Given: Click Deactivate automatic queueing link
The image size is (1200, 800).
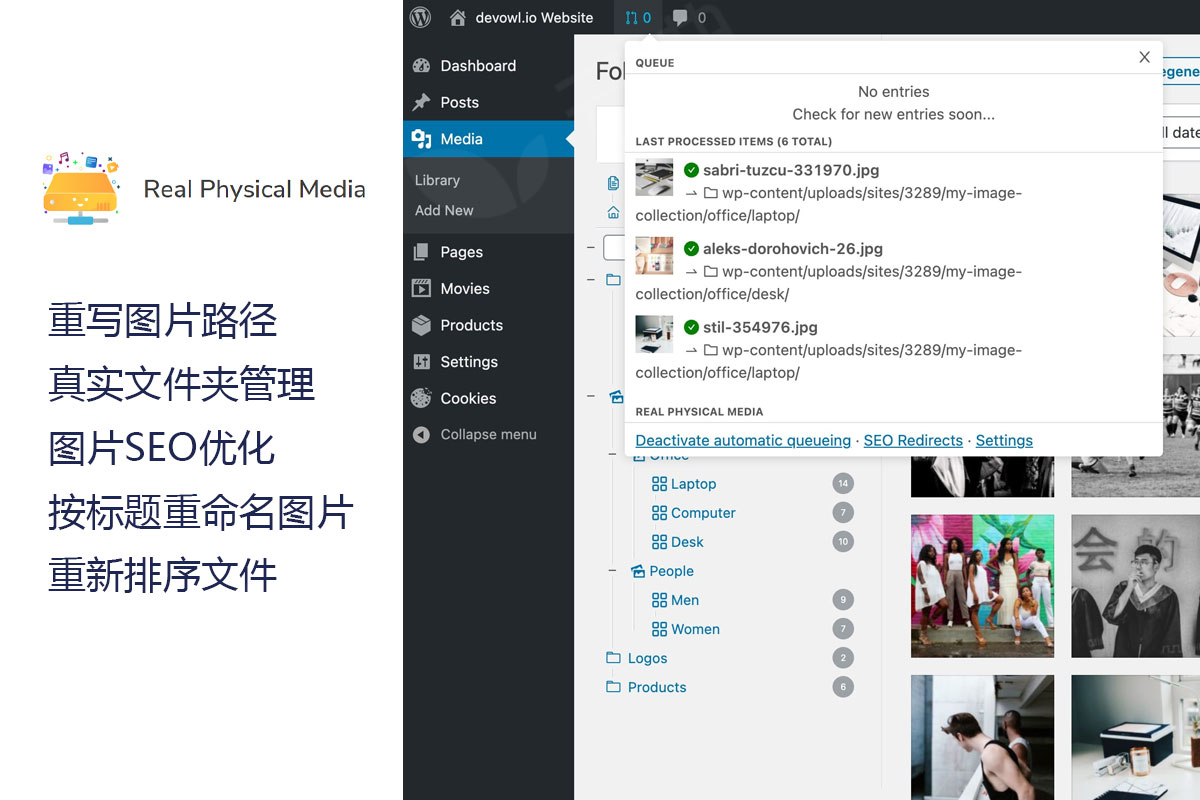Looking at the screenshot, I should (743, 440).
